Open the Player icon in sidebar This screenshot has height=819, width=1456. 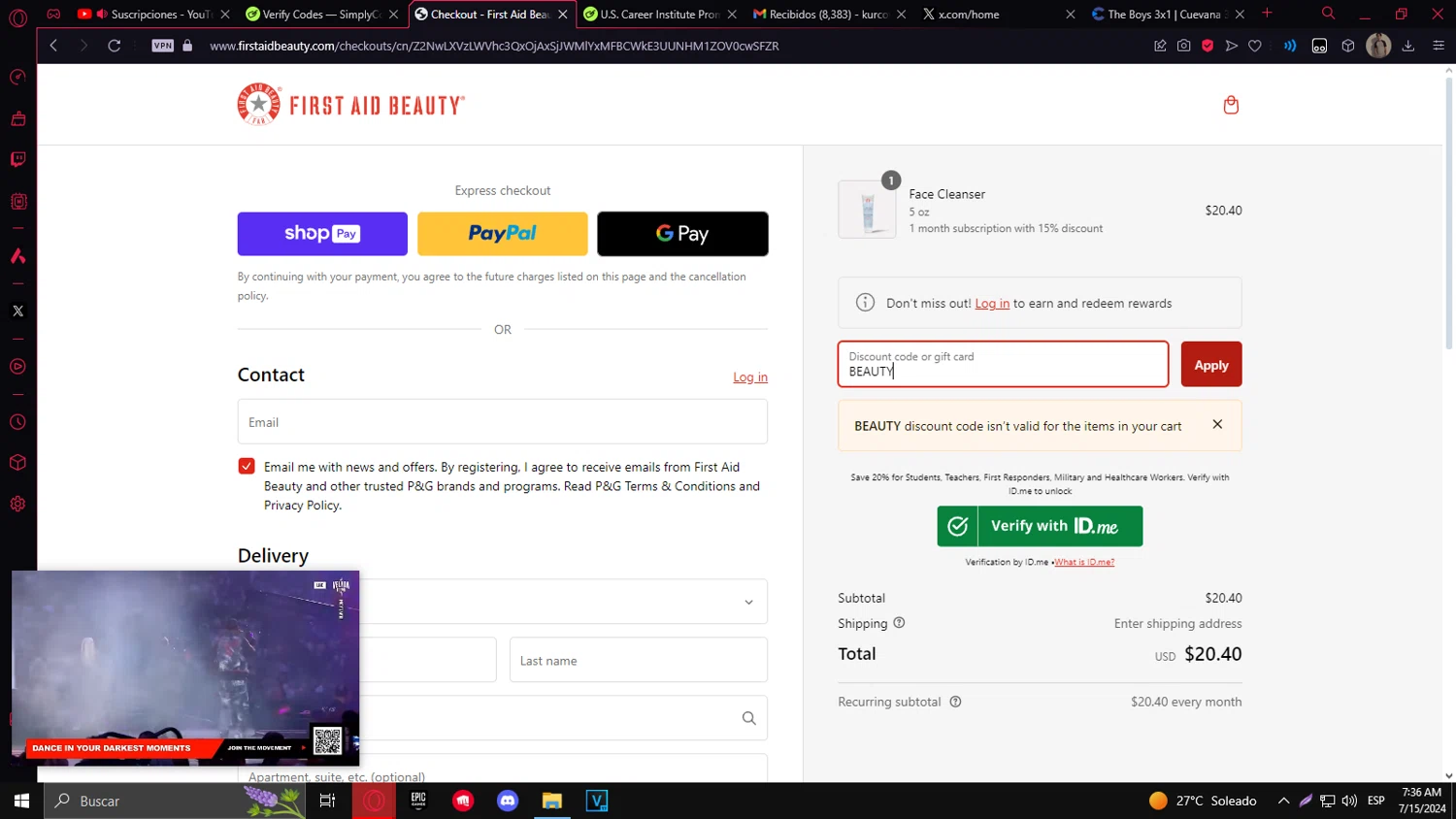[17, 367]
